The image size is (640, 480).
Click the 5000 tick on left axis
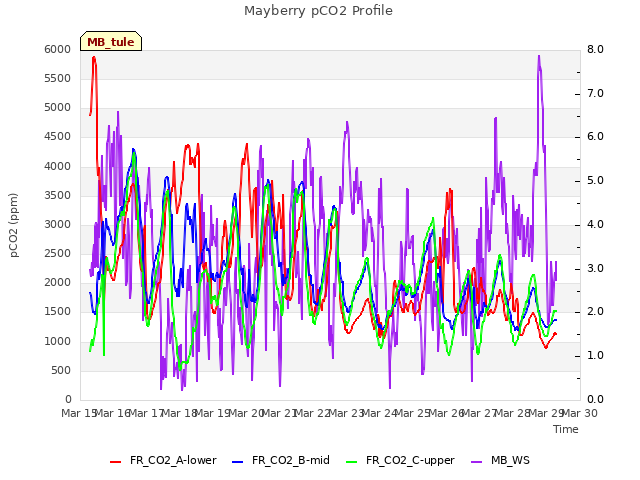(x=58, y=108)
